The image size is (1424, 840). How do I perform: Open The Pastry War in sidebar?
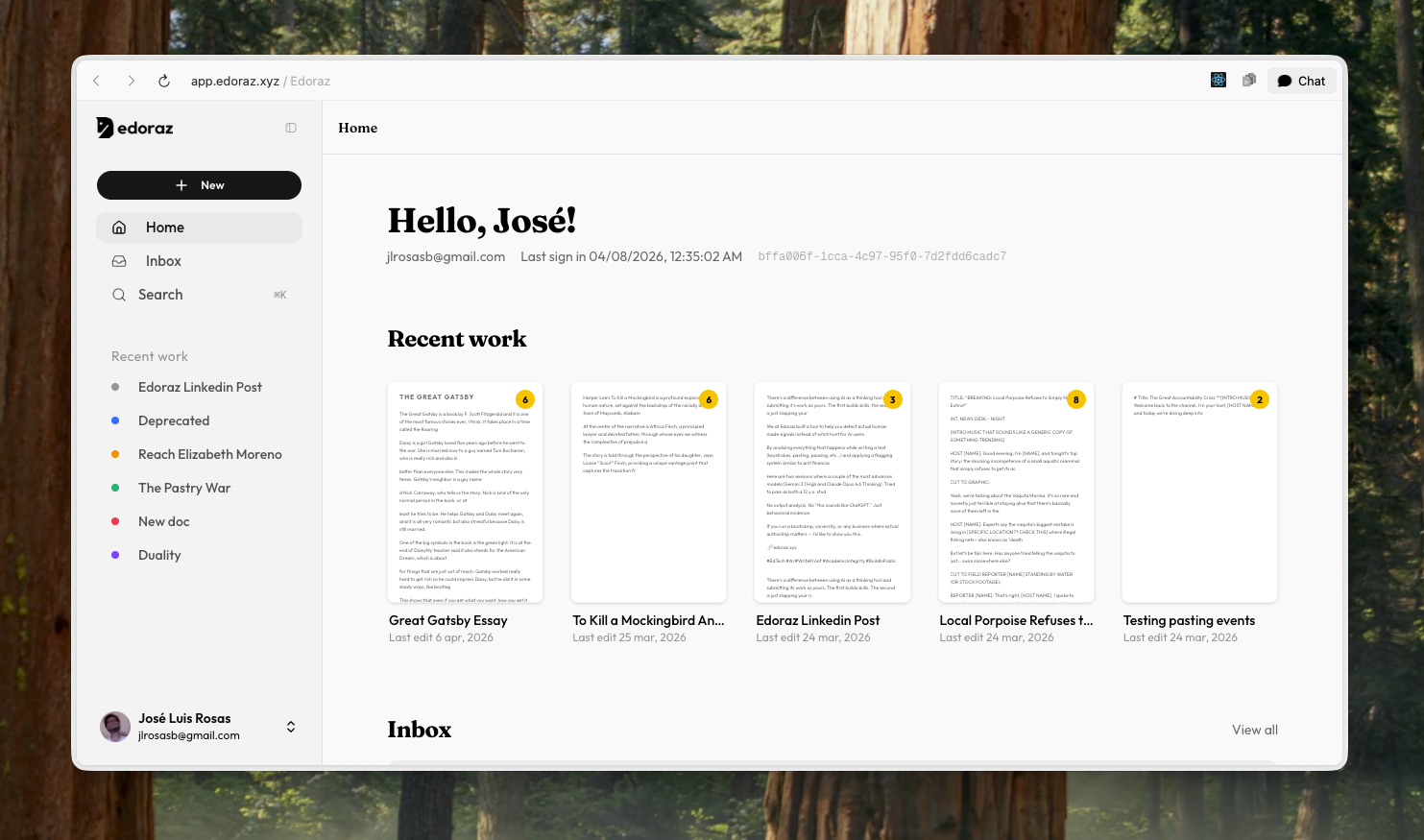(184, 488)
